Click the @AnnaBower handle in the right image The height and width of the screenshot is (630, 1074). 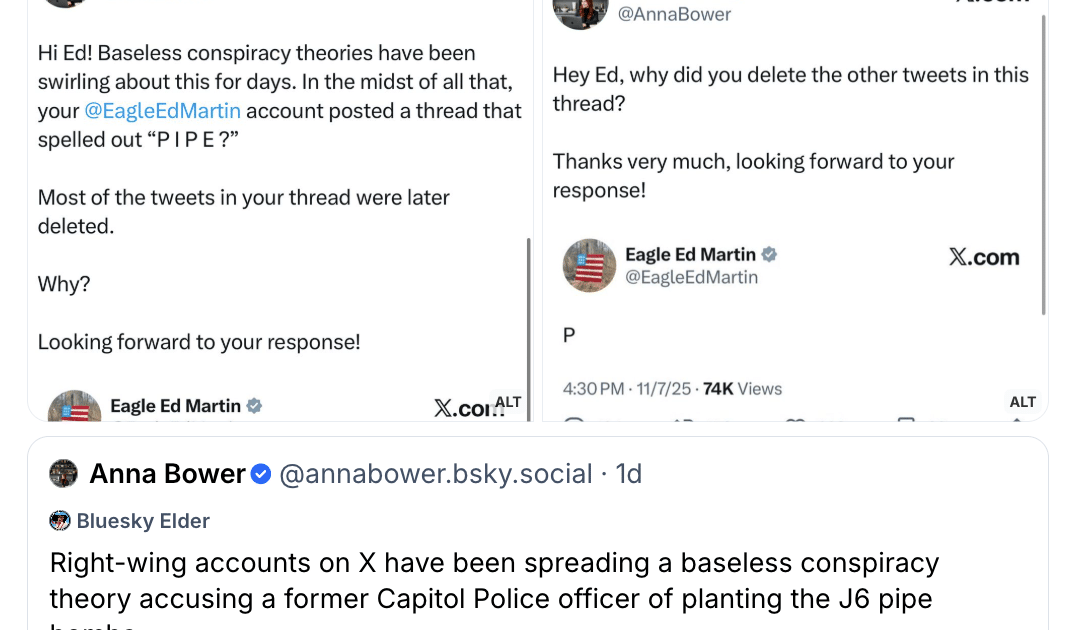674,14
